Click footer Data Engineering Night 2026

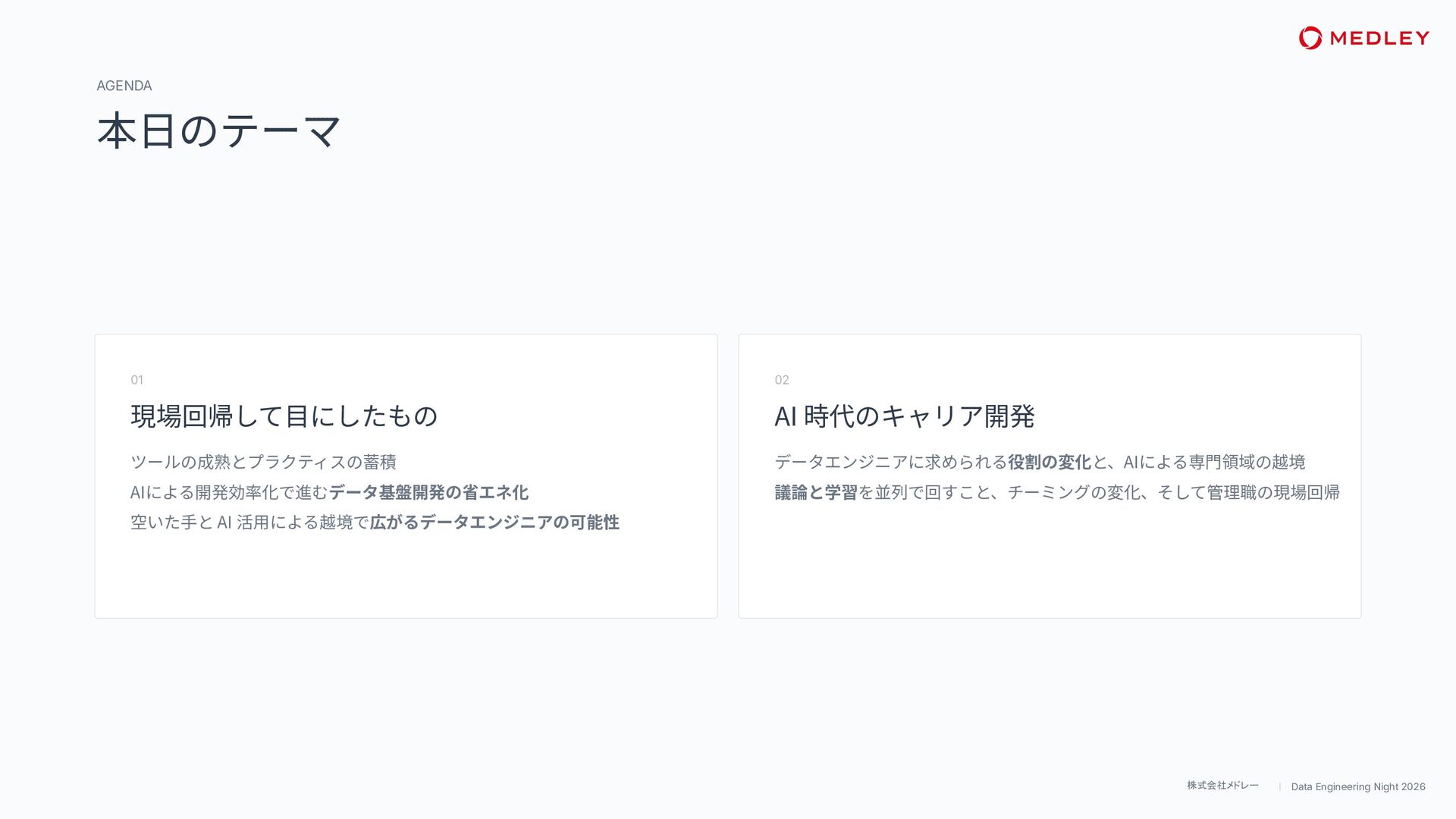click(1358, 786)
